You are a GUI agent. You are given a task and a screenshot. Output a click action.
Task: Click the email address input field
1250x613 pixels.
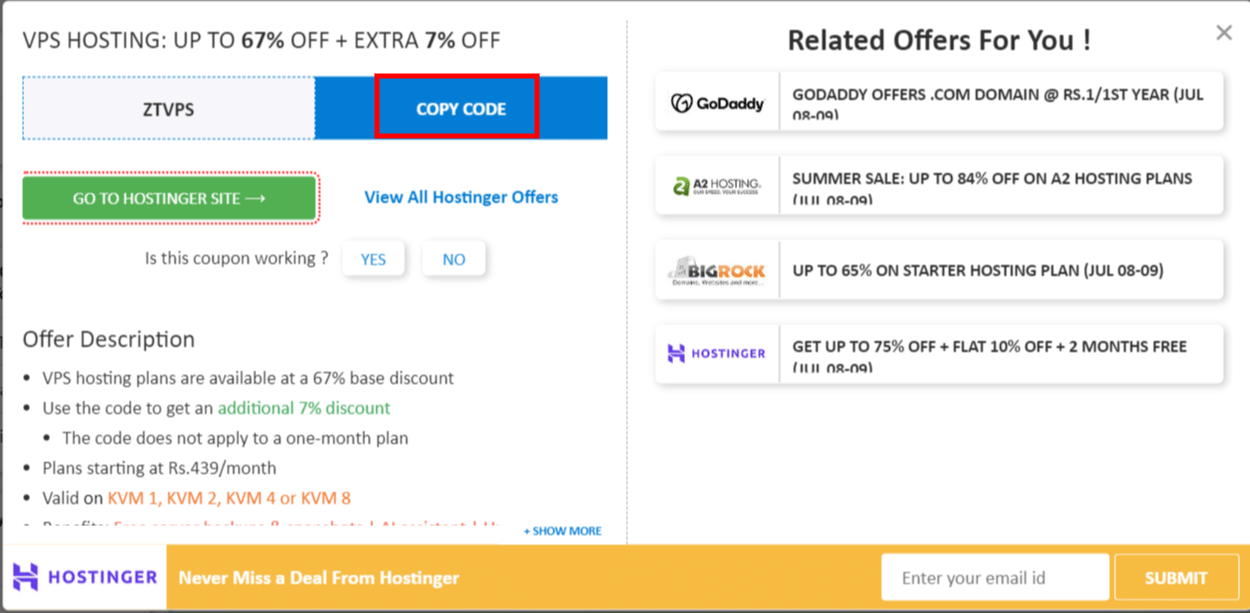[x=994, y=576]
